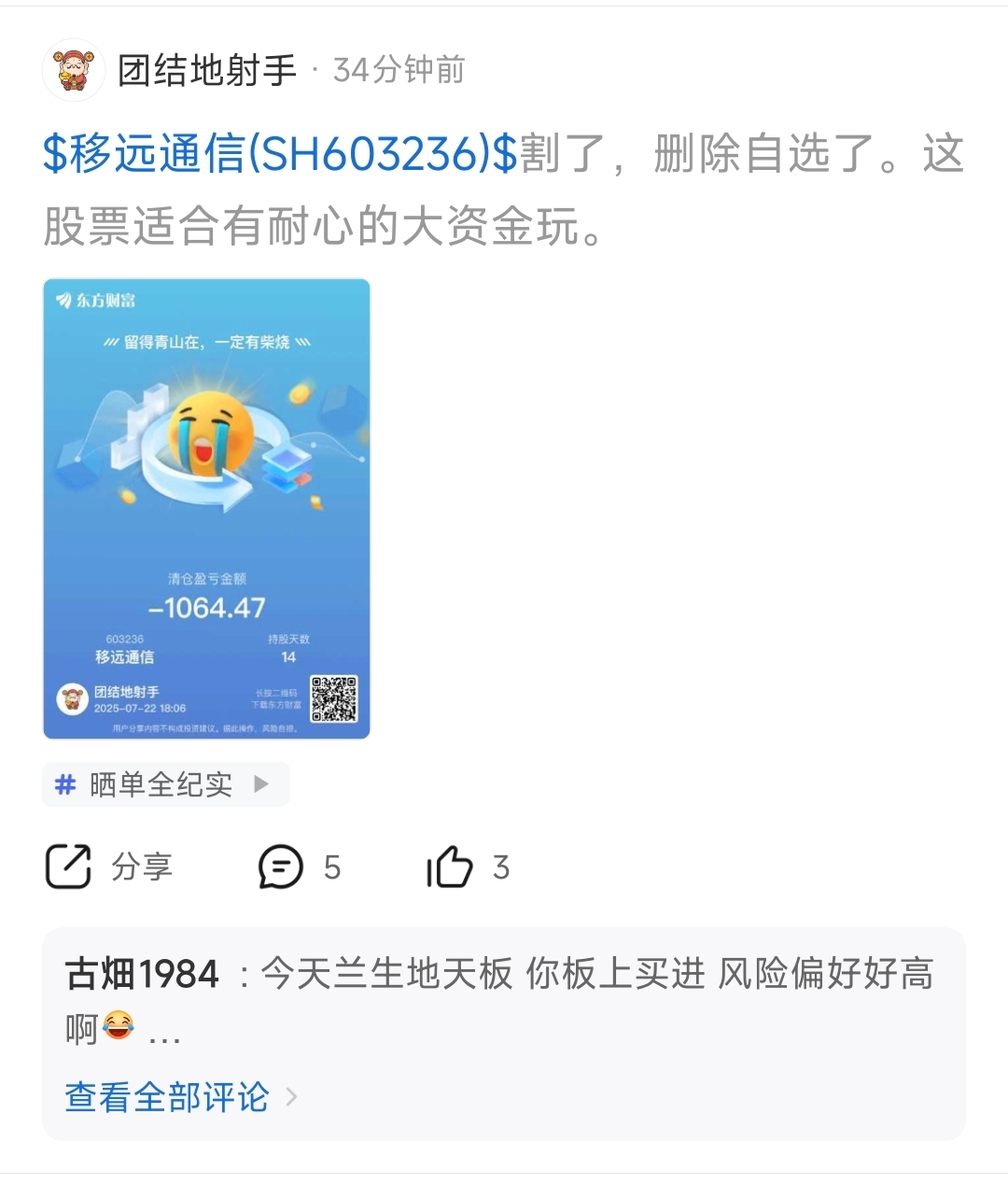
Task: Expand the 晒单全纪实 topic arrow
Action: pos(261,784)
